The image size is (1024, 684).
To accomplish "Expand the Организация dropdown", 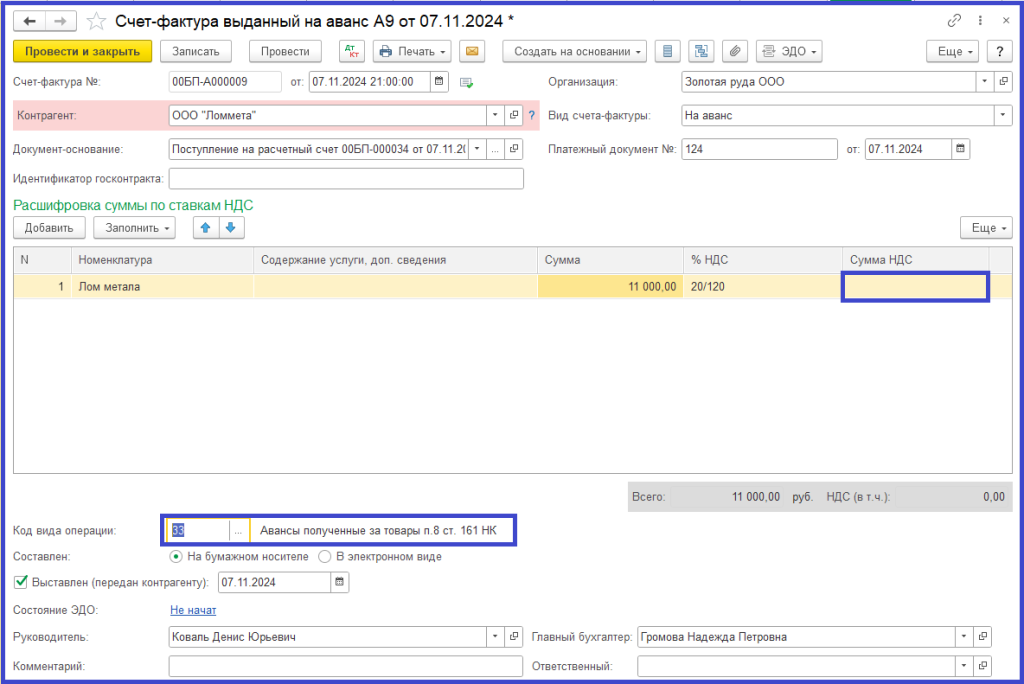I will coord(986,82).
